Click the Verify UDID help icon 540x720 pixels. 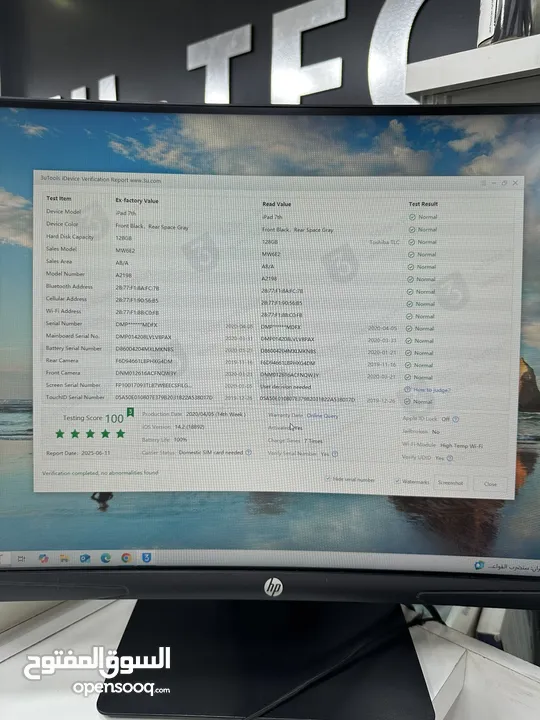pos(450,458)
